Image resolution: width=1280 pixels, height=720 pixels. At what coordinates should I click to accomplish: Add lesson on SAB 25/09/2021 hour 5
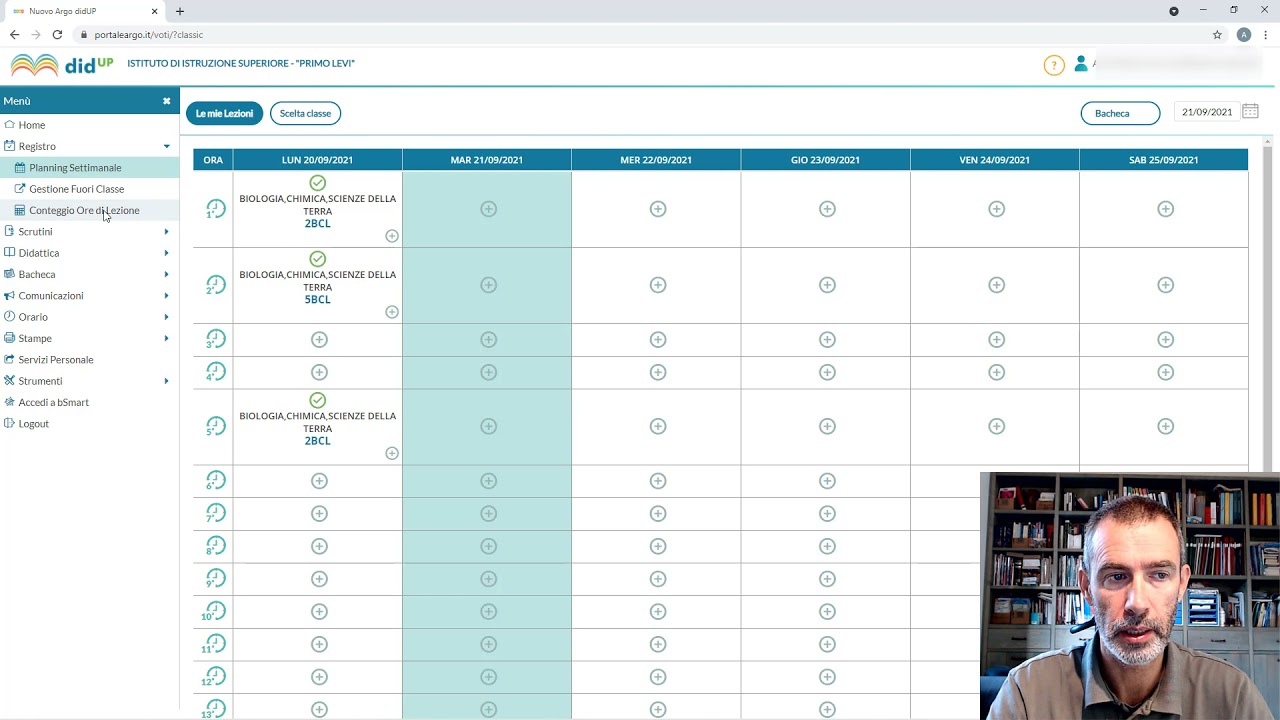click(x=1165, y=426)
